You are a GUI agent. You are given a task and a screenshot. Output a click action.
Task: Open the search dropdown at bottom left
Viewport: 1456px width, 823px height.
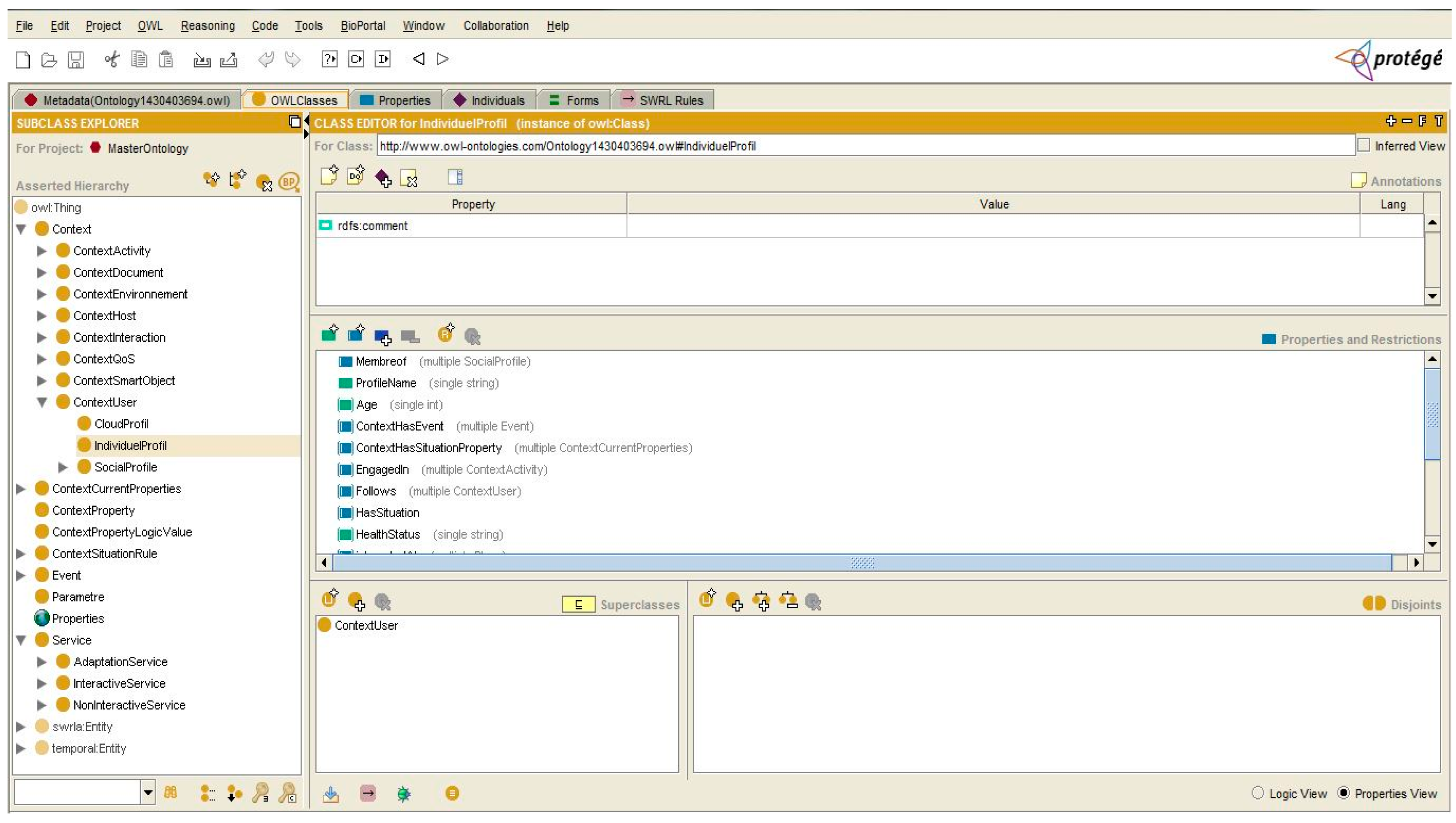click(148, 792)
